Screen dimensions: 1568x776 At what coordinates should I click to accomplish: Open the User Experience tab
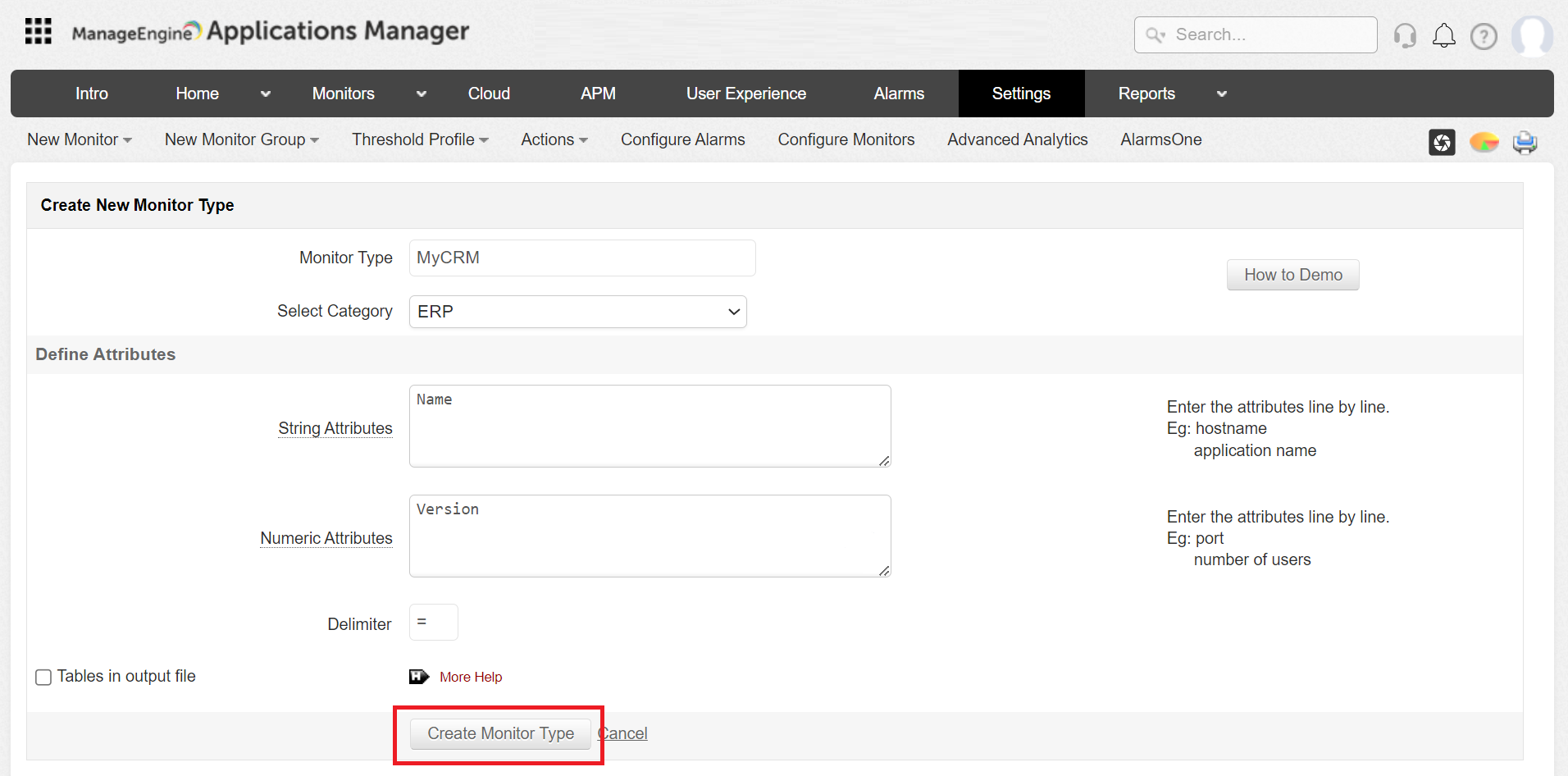point(746,94)
